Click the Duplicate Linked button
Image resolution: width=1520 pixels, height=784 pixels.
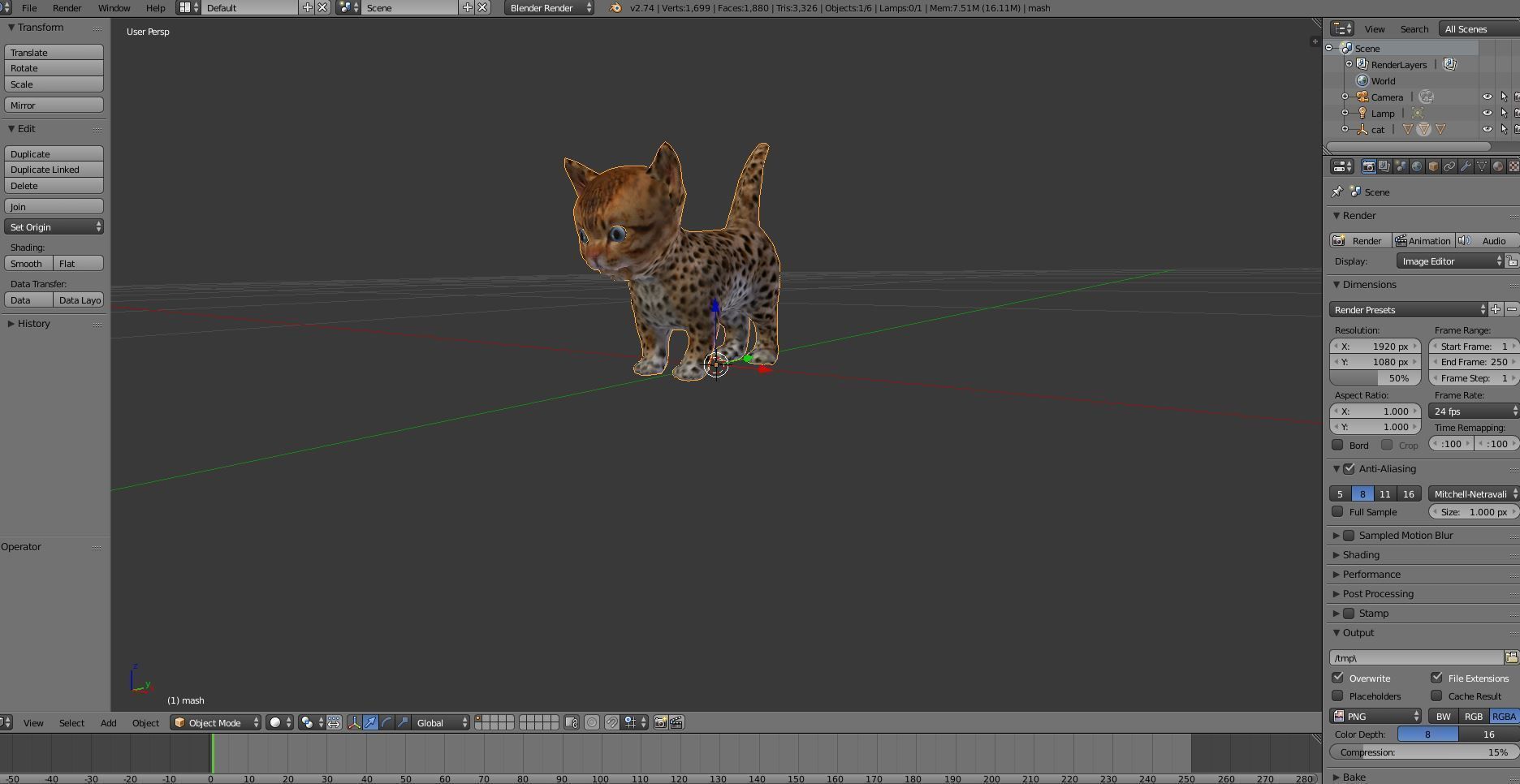54,170
